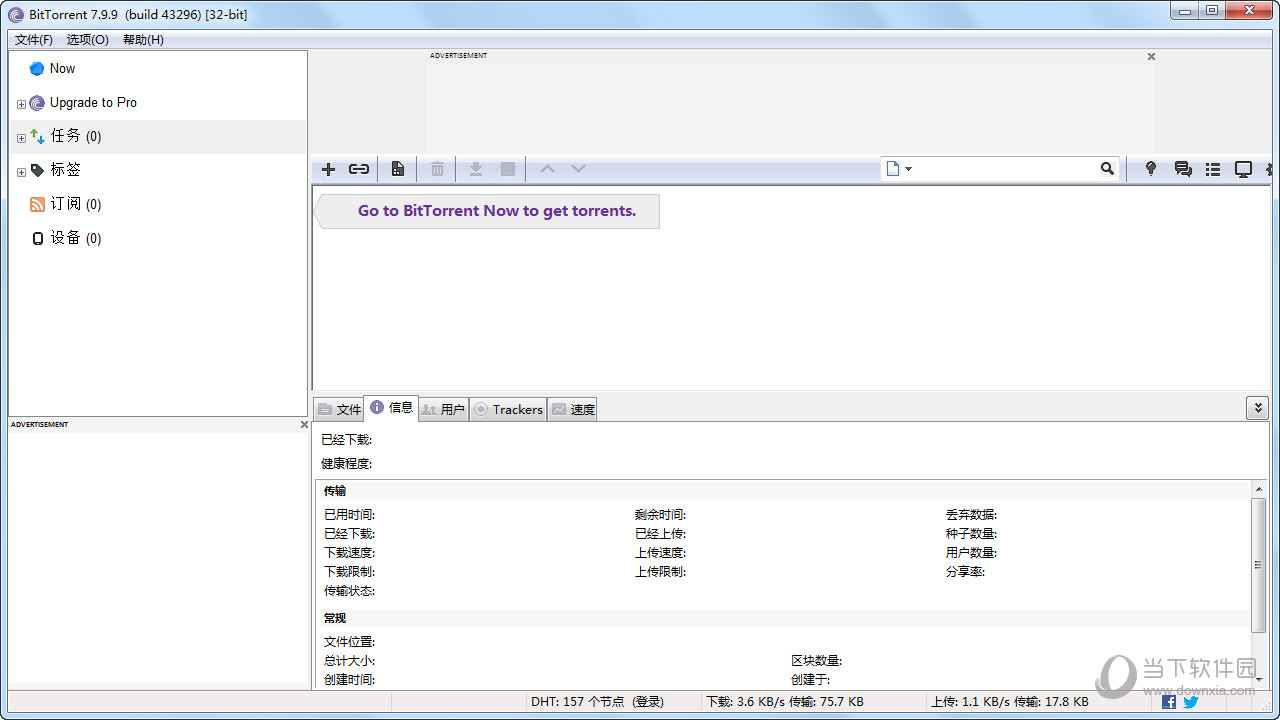1280x720 pixels.
Task: Click the Start download arrow icon
Action: pos(476,169)
